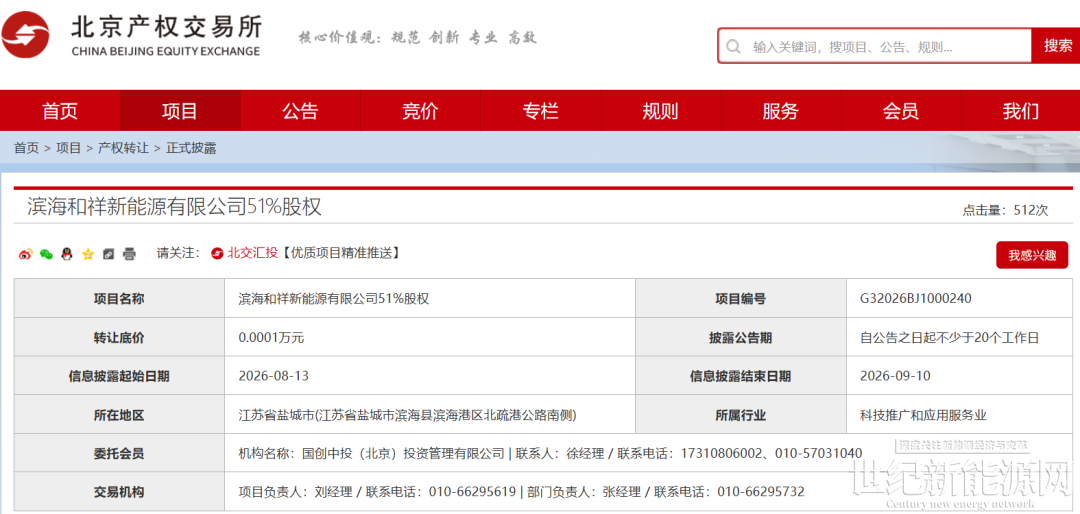The image size is (1080, 514).
Task: Open the 产权转让 breadcrumb link
Action: (123, 148)
